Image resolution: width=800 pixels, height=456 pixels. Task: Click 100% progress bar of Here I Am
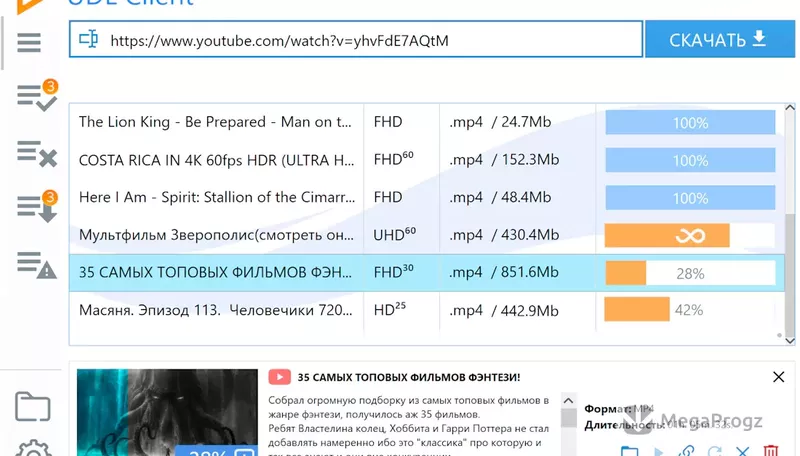point(690,198)
